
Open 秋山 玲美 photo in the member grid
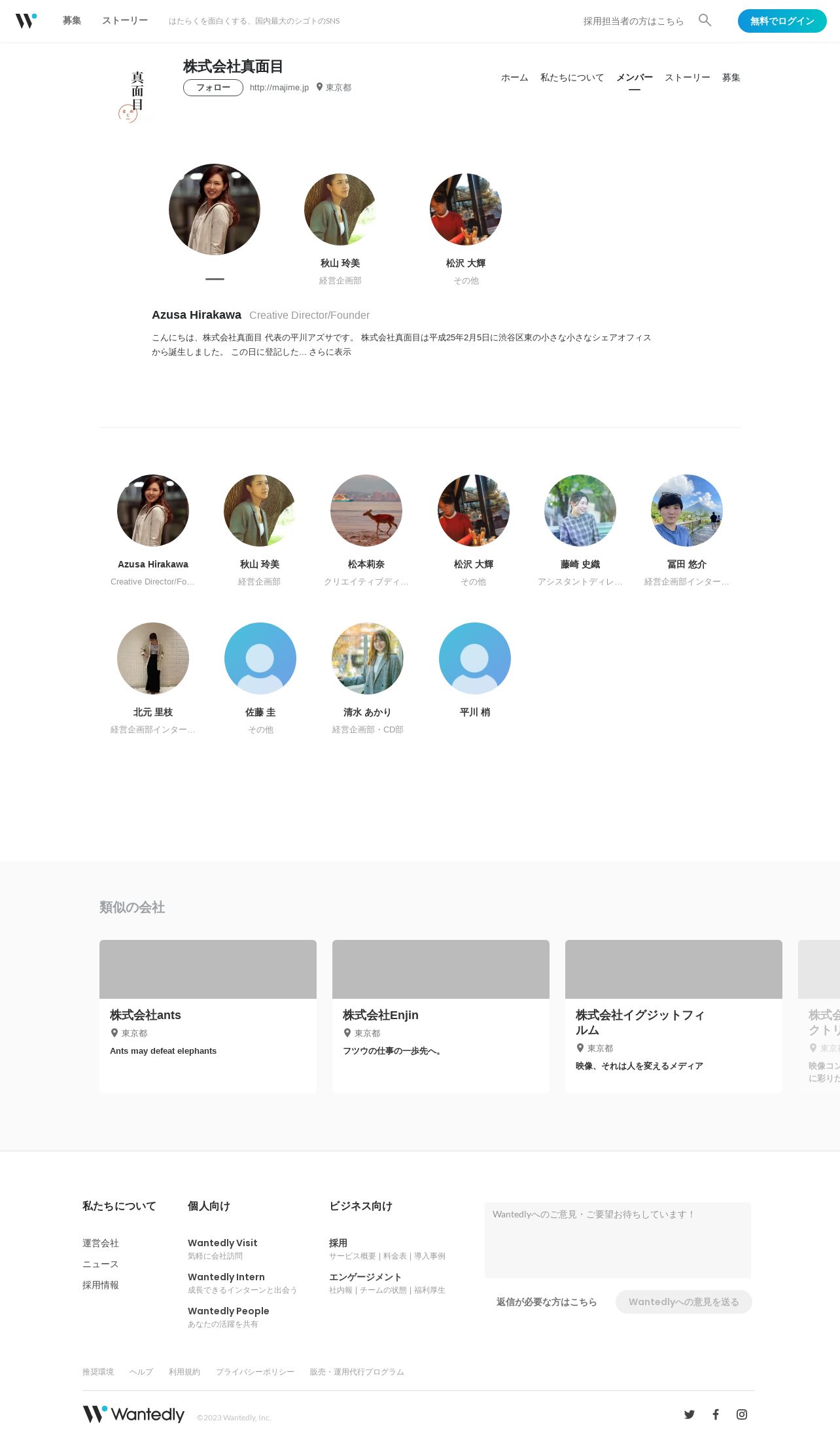click(x=260, y=511)
